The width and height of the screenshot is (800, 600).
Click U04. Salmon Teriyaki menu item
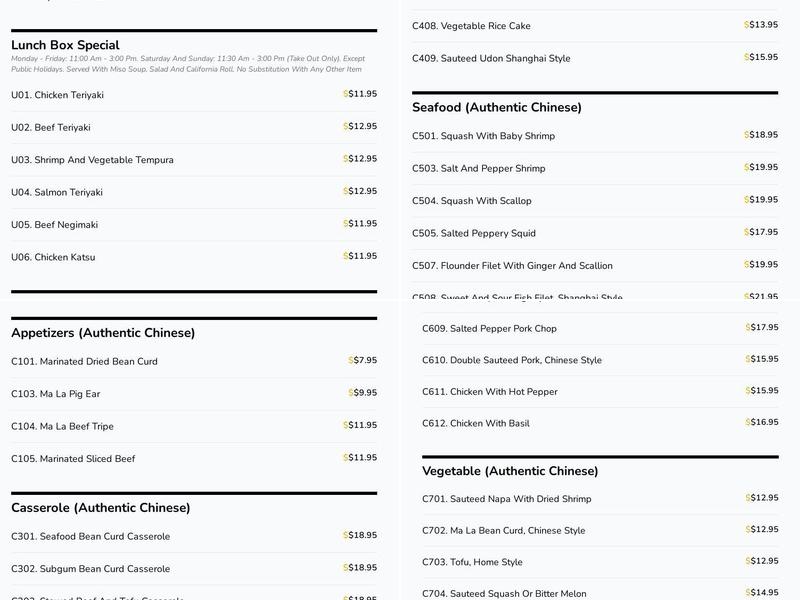(57, 192)
